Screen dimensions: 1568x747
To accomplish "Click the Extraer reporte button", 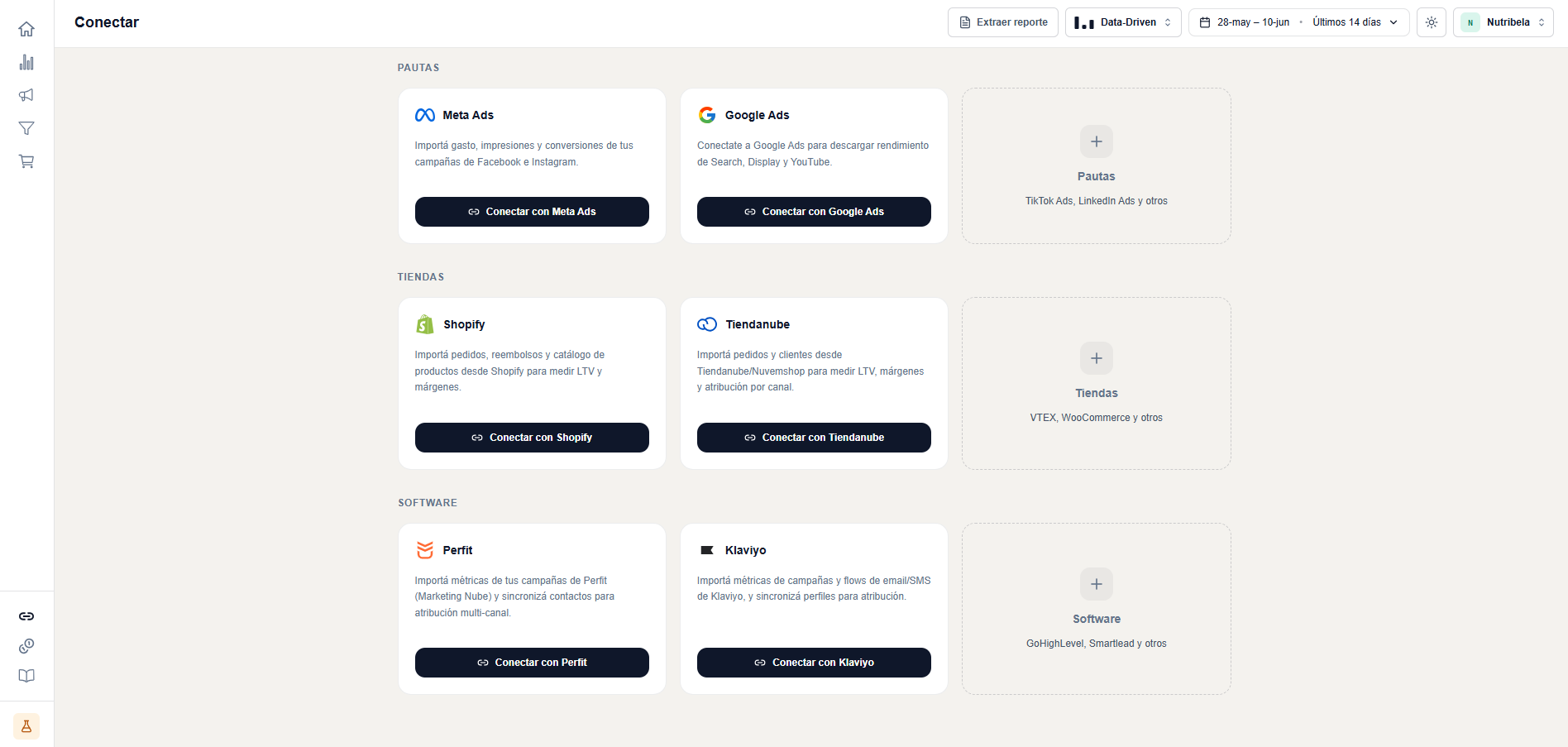I will click(1003, 22).
